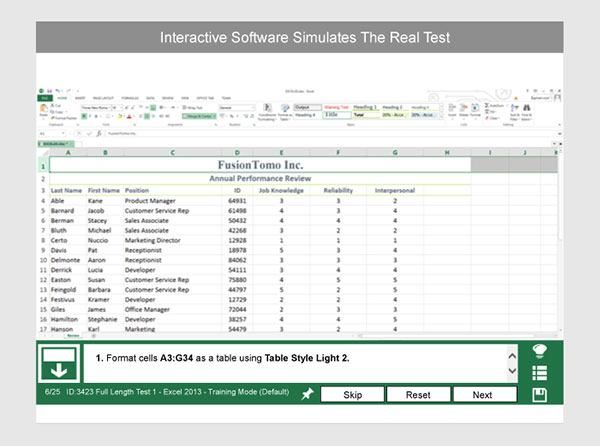The width and height of the screenshot is (600, 446).
Task: Click the Copy icon
Action: 52,112
